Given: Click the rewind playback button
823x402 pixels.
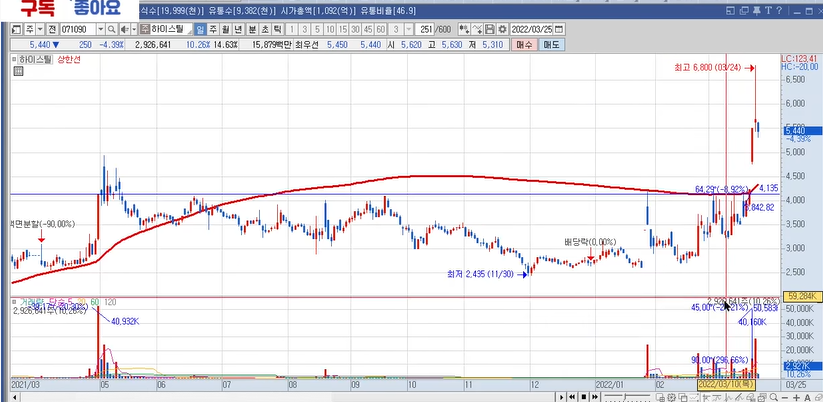Looking at the screenshot, I should tap(572, 397).
